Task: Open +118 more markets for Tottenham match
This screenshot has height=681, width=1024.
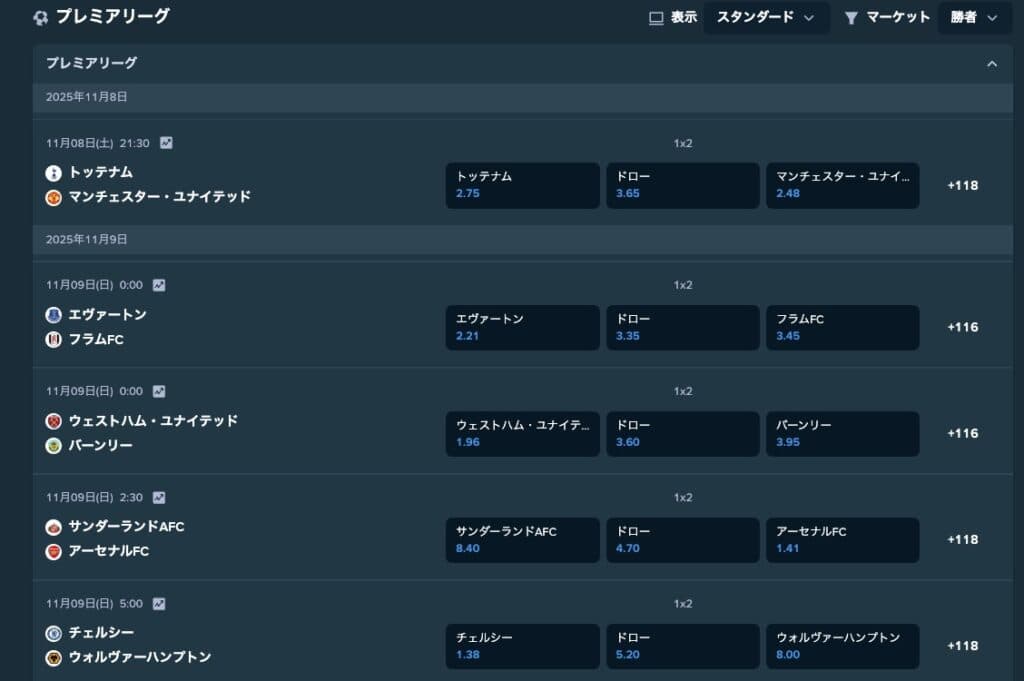Action: [962, 185]
